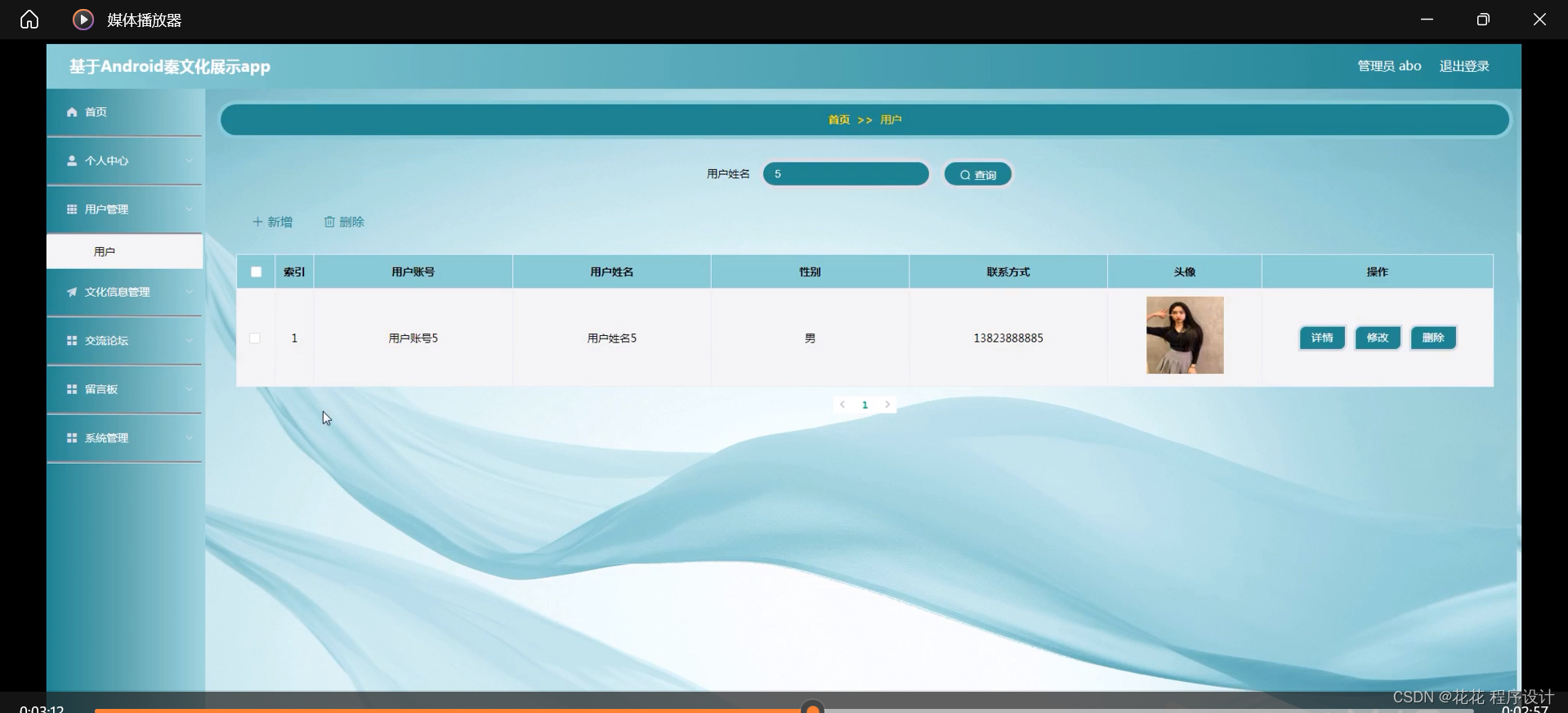The height and width of the screenshot is (713, 1568).
Task: Expand the 个人中心 menu chevron
Action: (189, 161)
